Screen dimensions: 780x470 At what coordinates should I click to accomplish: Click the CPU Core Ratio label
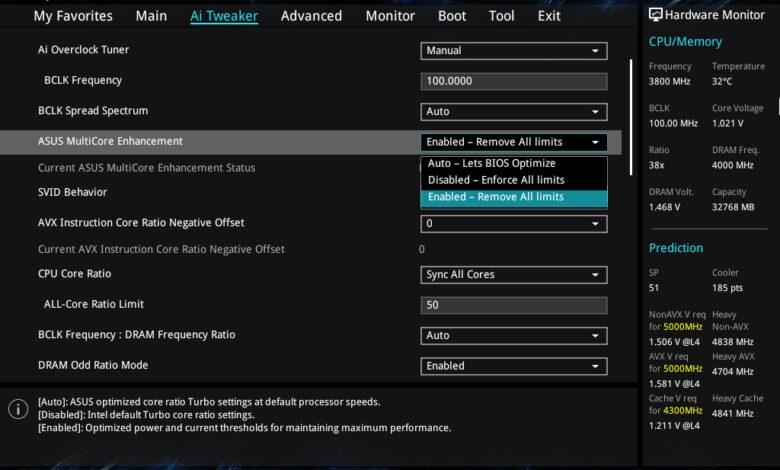75,274
